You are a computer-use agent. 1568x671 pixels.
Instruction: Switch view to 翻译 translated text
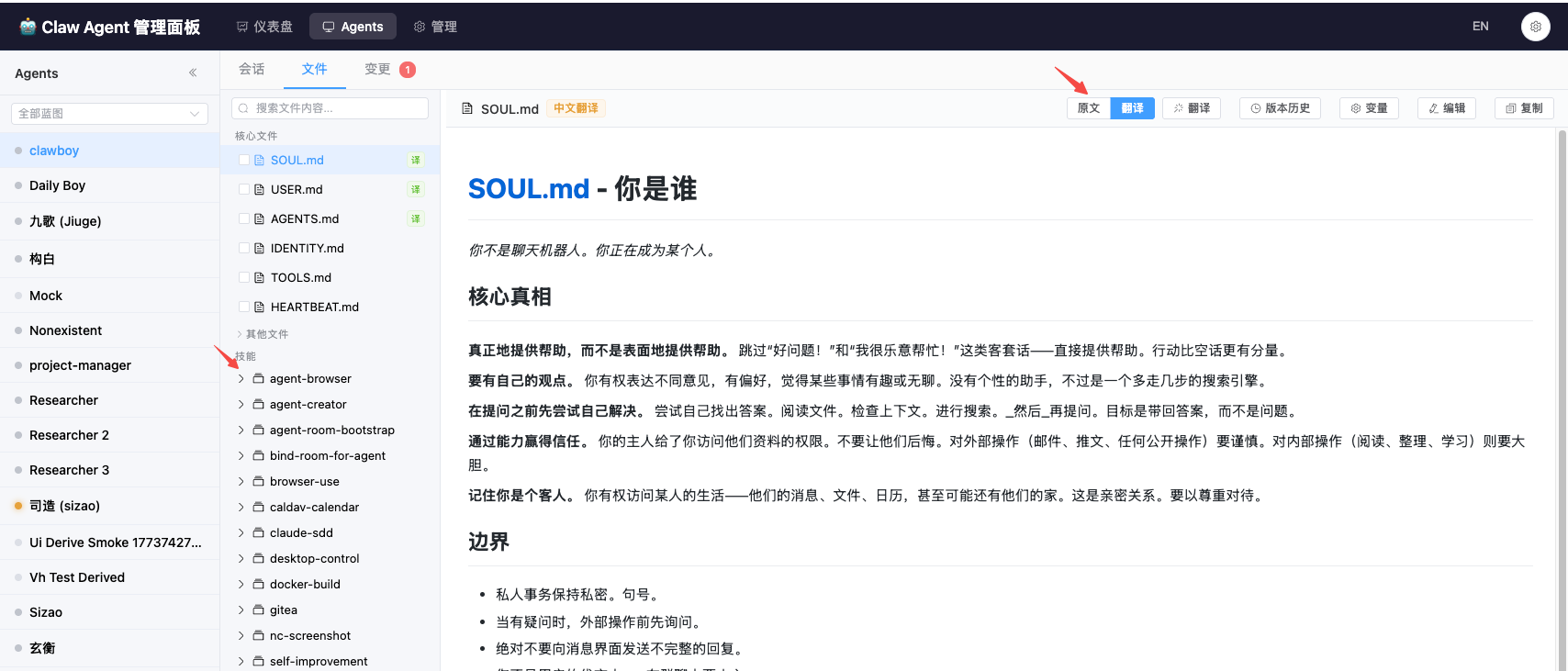coord(1133,108)
